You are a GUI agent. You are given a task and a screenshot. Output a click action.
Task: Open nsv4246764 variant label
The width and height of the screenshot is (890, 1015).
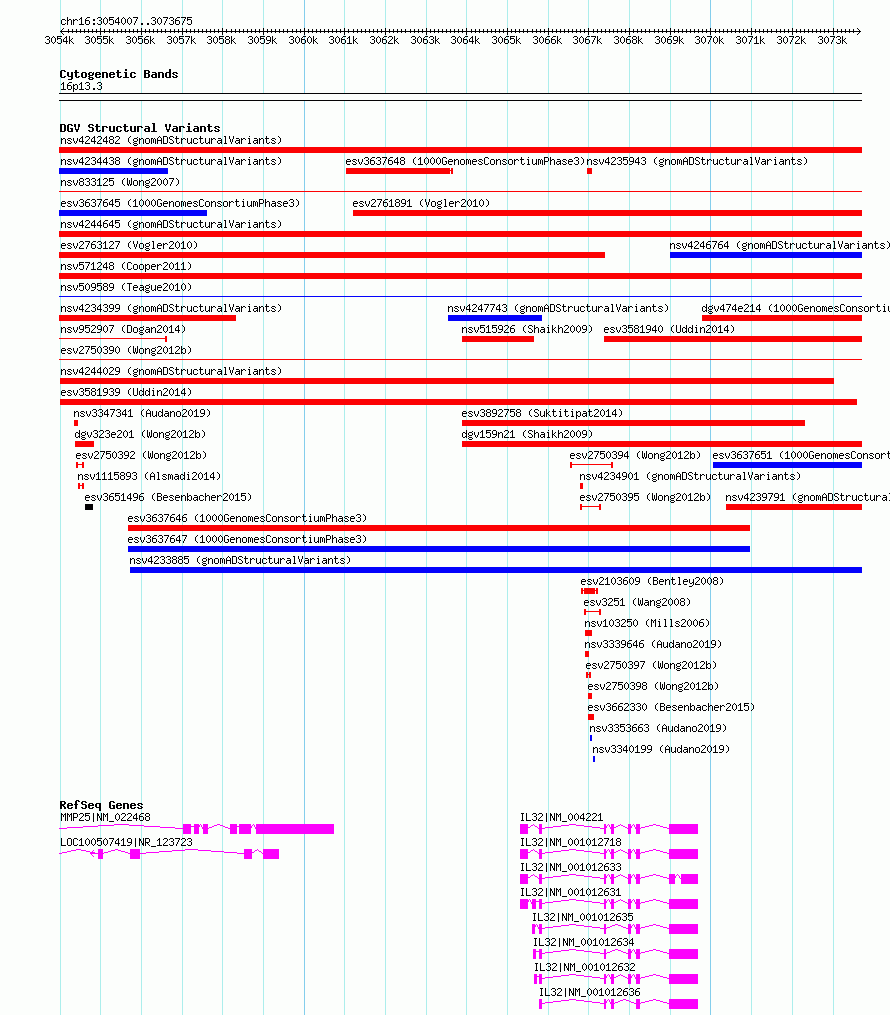click(779, 245)
